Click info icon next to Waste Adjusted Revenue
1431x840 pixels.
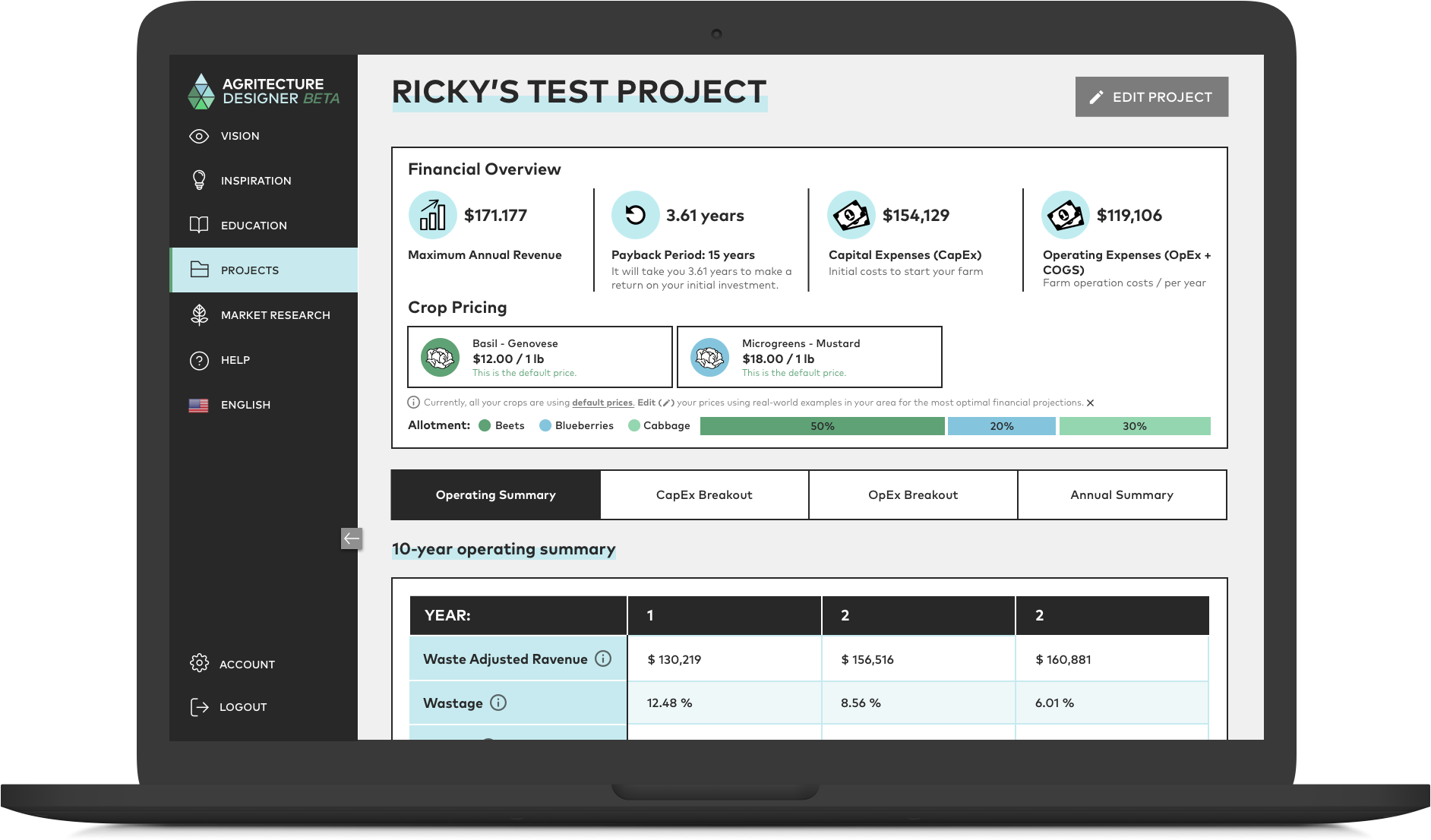(x=603, y=658)
